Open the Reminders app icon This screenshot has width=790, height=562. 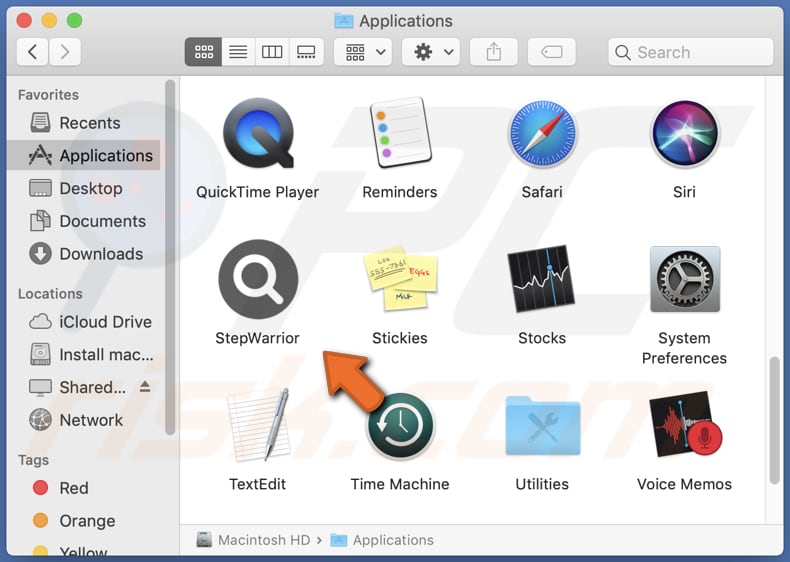coord(400,133)
